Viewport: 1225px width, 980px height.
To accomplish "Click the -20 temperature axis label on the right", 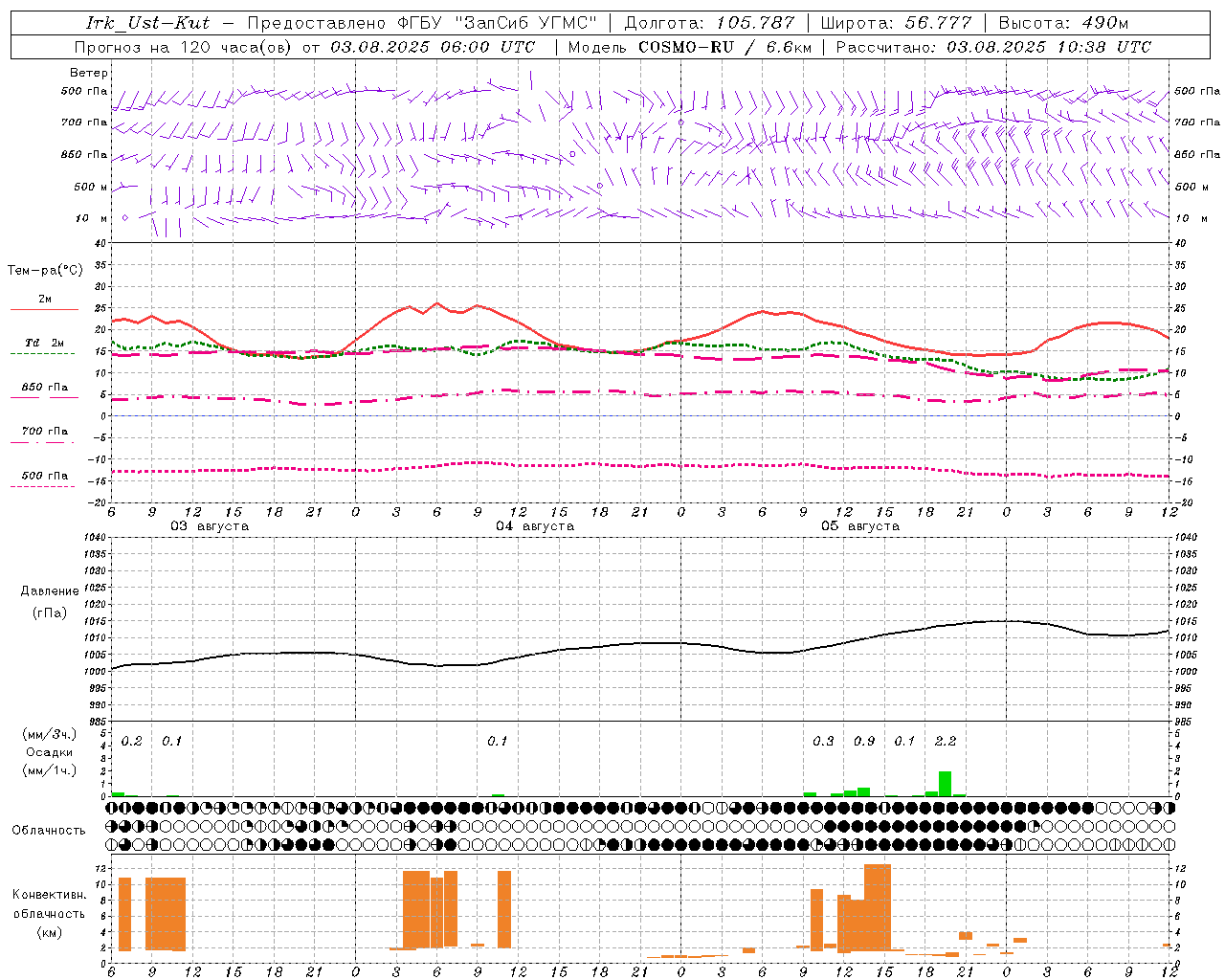I will pyautogui.click(x=1183, y=502).
